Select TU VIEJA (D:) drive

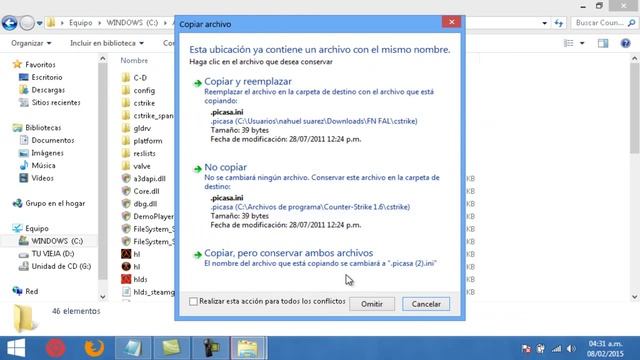point(53,254)
